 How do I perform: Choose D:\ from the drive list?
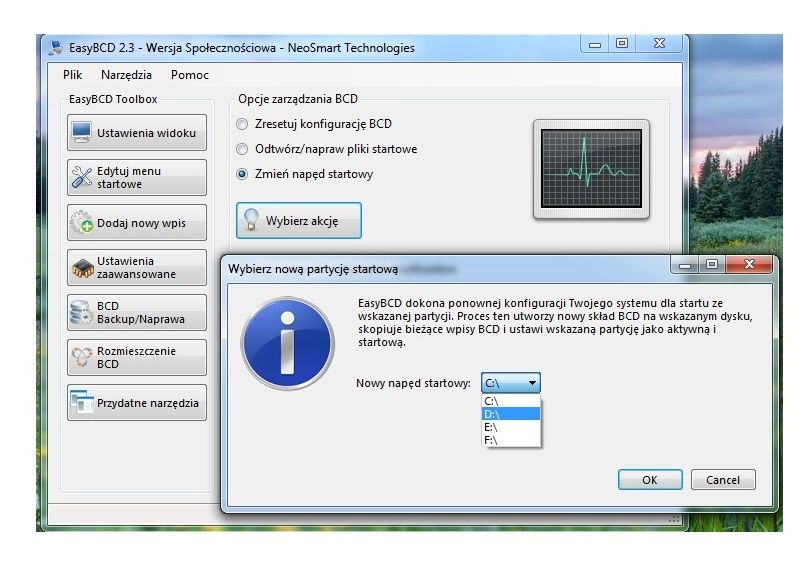pyautogui.click(x=511, y=414)
